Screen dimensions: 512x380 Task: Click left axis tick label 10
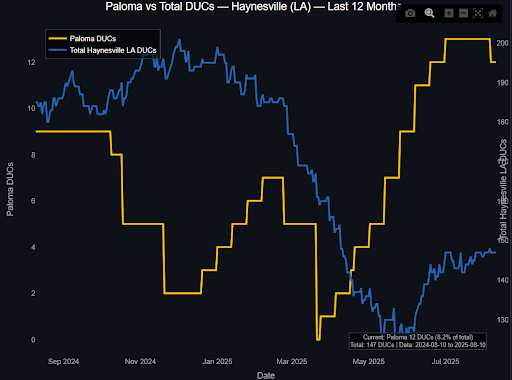point(31,108)
